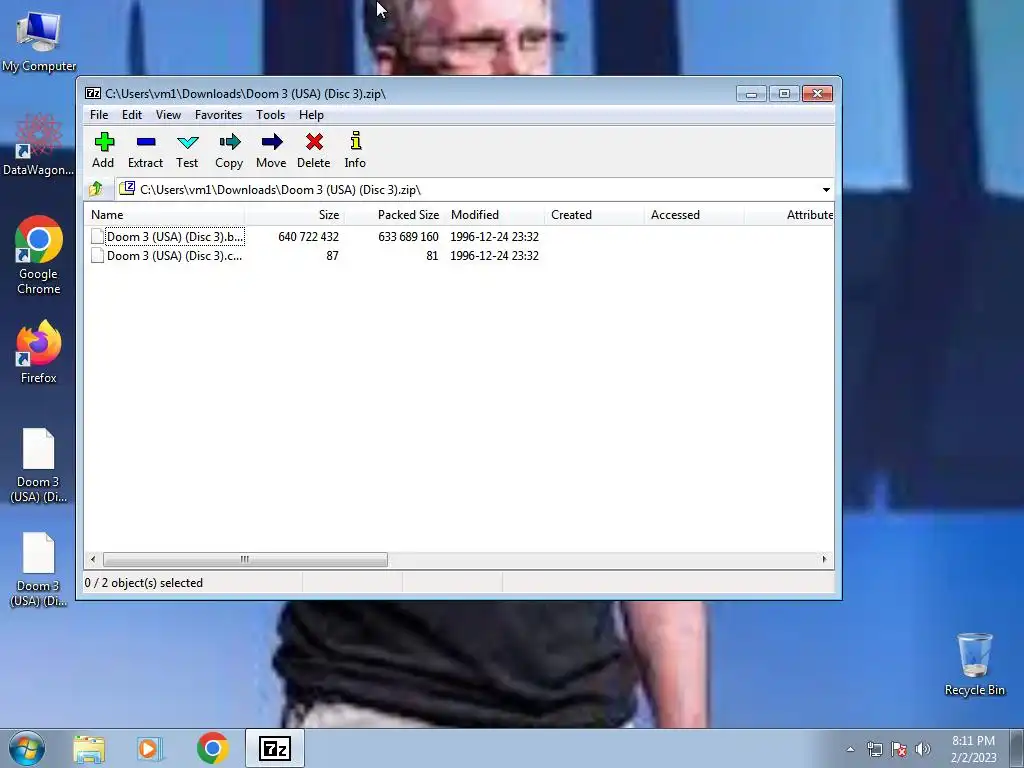Open the Recycle Bin
The height and width of the screenshot is (768, 1024).
tap(974, 664)
